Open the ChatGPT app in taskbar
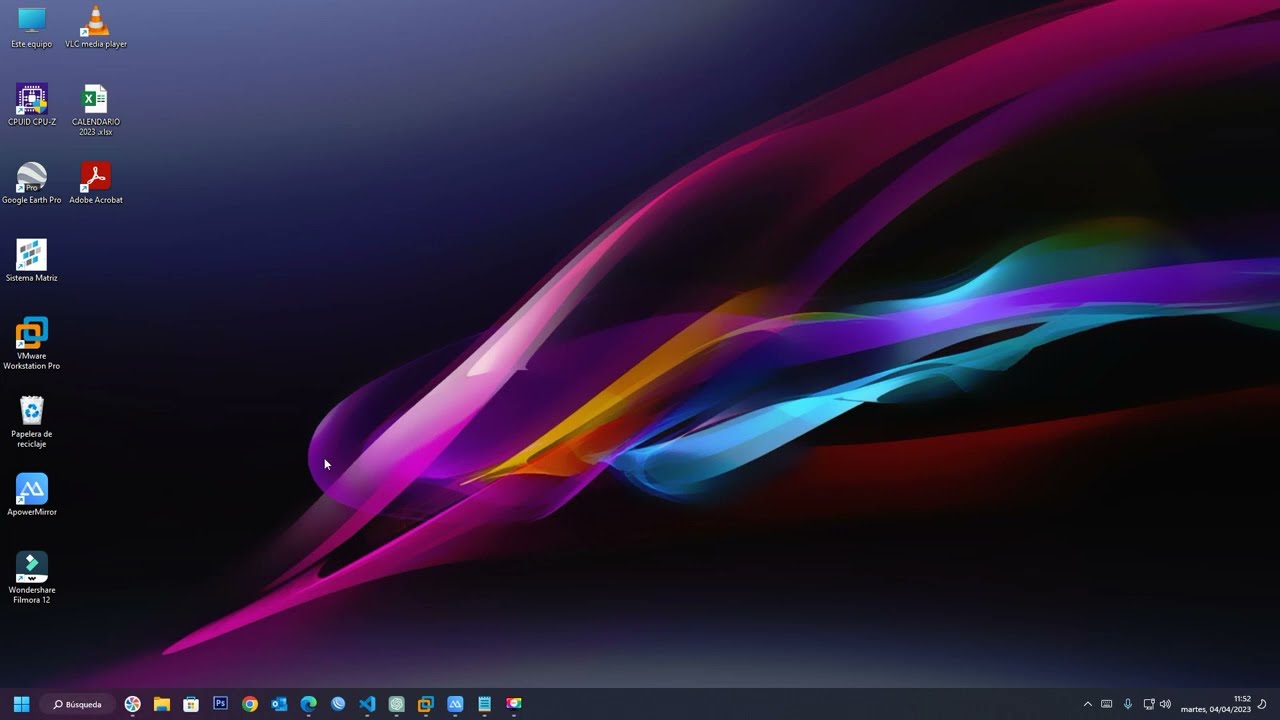1280x720 pixels. (x=396, y=704)
